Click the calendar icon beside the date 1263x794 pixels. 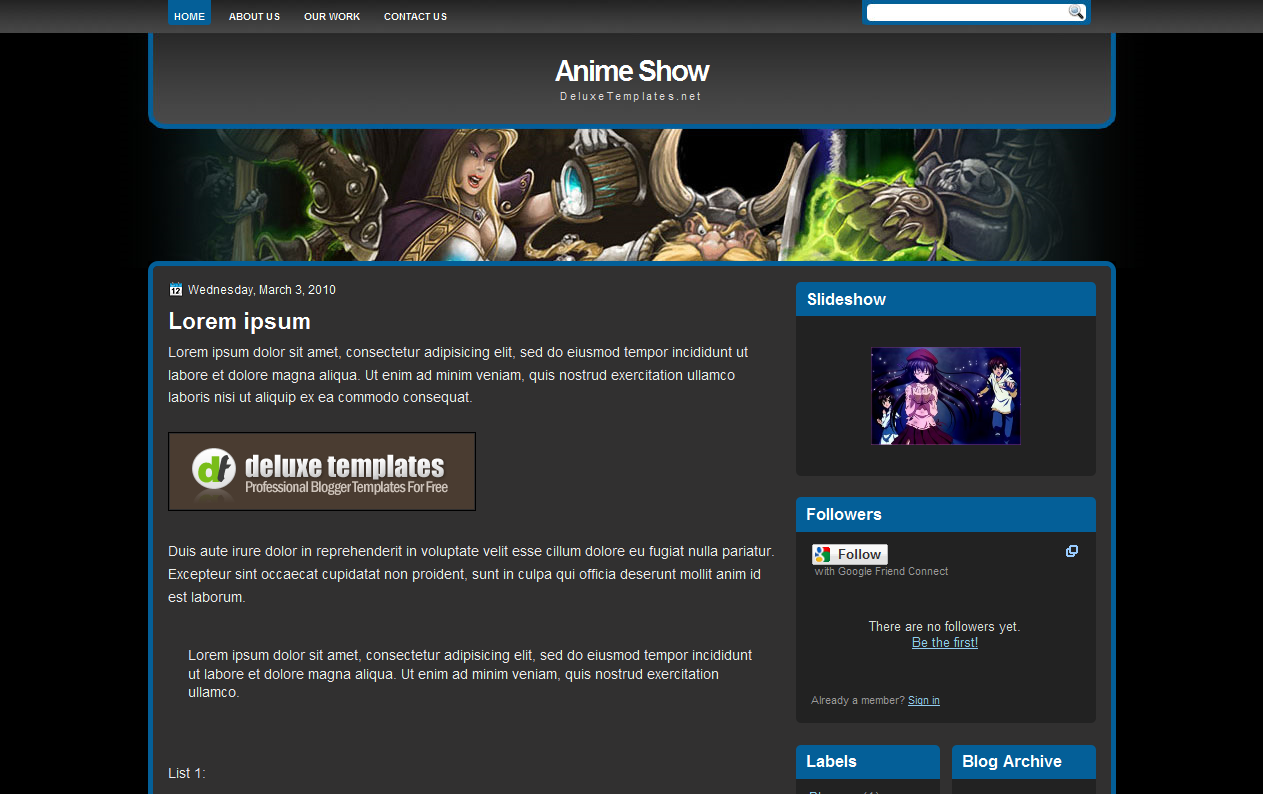pyautogui.click(x=176, y=289)
